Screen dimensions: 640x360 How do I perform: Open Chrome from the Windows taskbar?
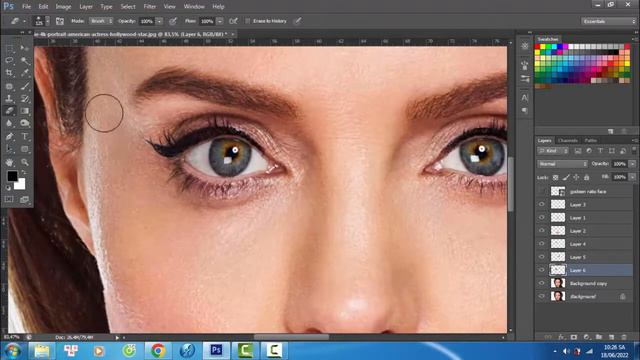tap(158, 351)
